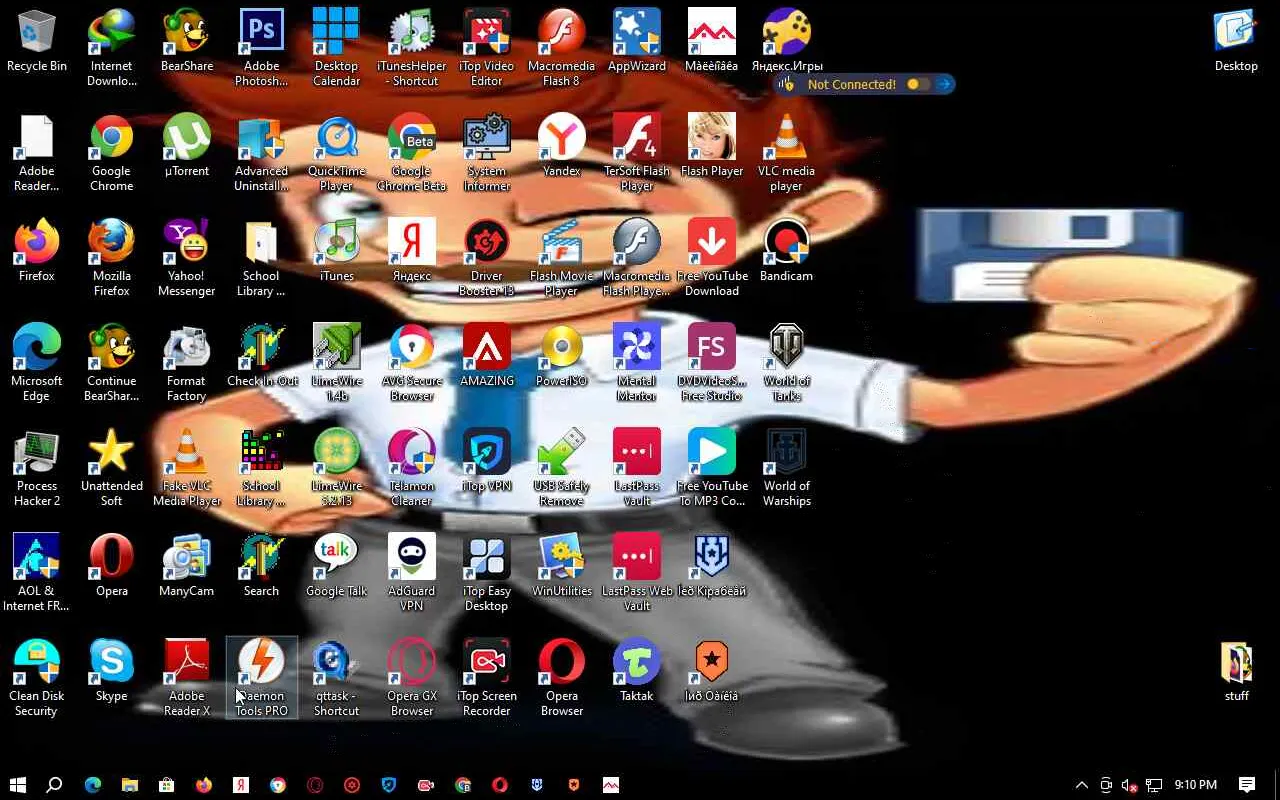The image size is (1280, 800).
Task: Select the Microsoft Edge desktop icon
Action: pyautogui.click(x=37, y=363)
